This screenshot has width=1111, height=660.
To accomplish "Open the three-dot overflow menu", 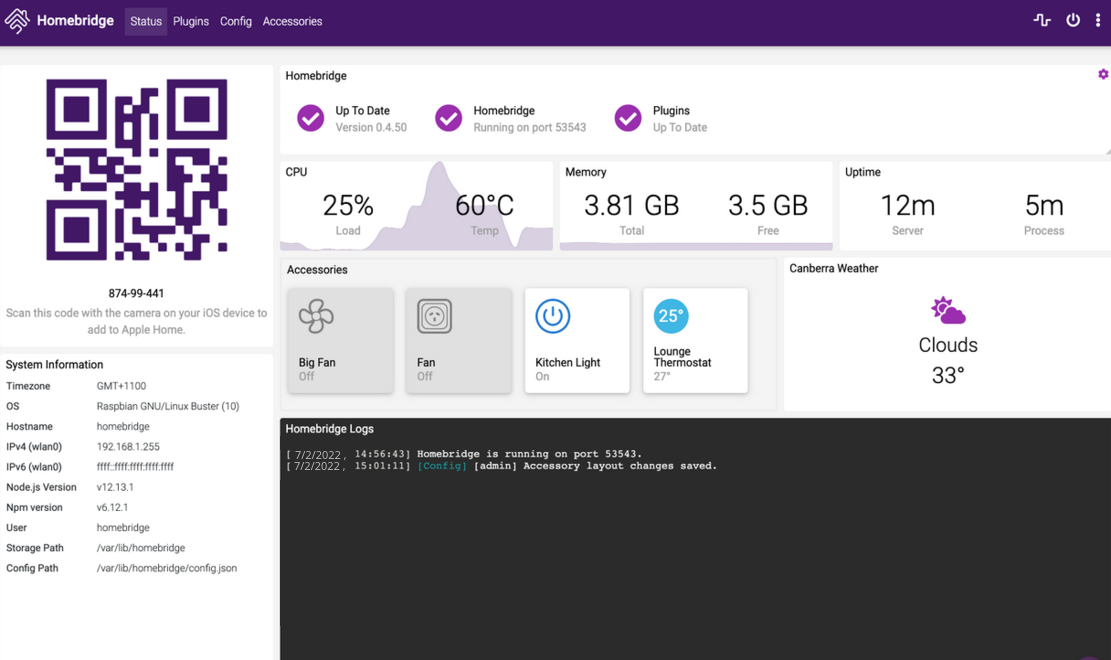I will (x=1098, y=20).
